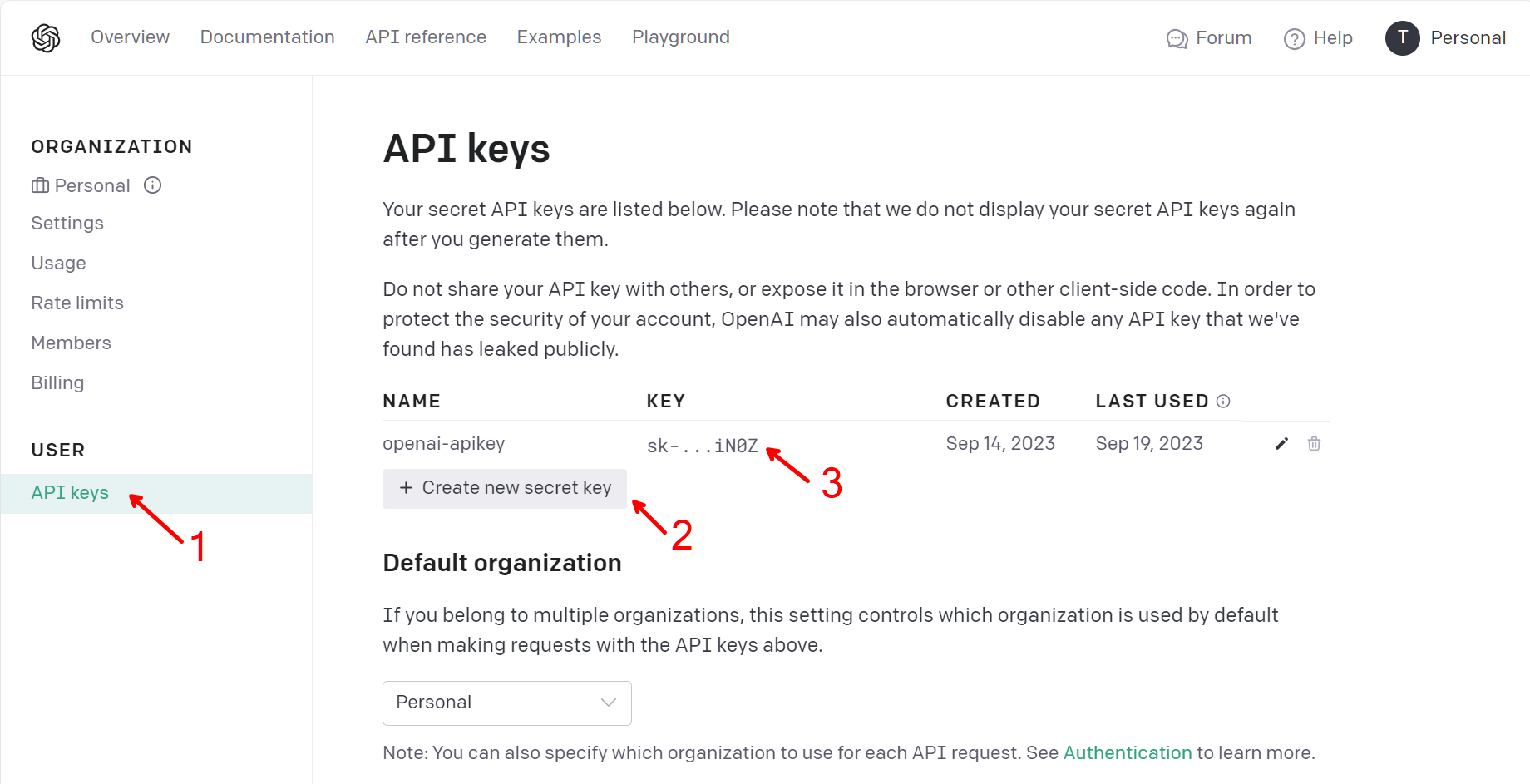Open the Forum chat bubble icon
This screenshot has height=784, width=1530.
[x=1177, y=39]
